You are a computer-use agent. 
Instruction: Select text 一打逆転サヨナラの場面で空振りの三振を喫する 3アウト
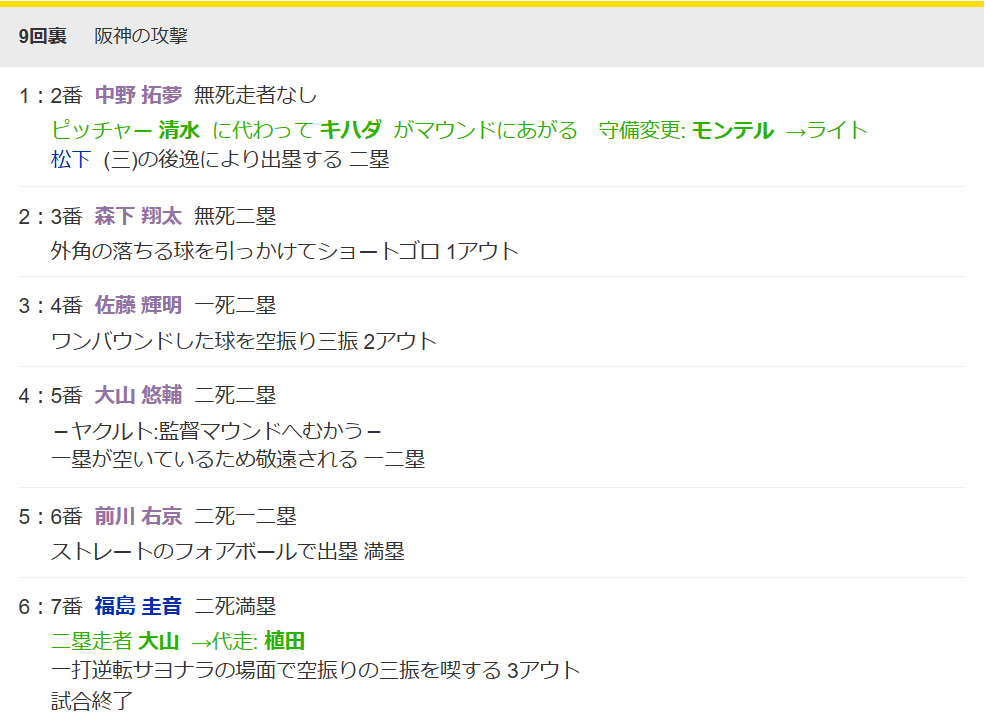pyautogui.click(x=316, y=670)
